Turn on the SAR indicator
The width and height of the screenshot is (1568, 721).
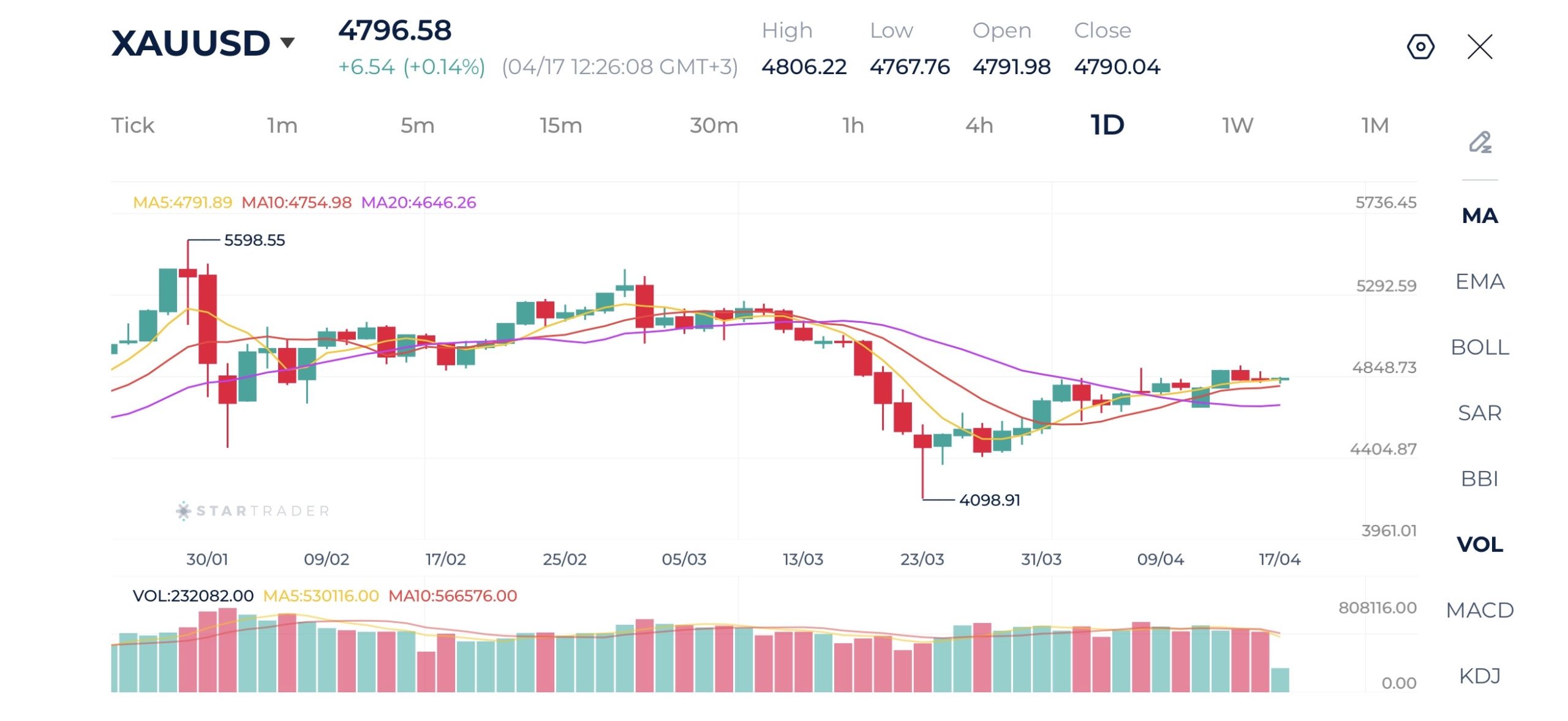click(1479, 413)
